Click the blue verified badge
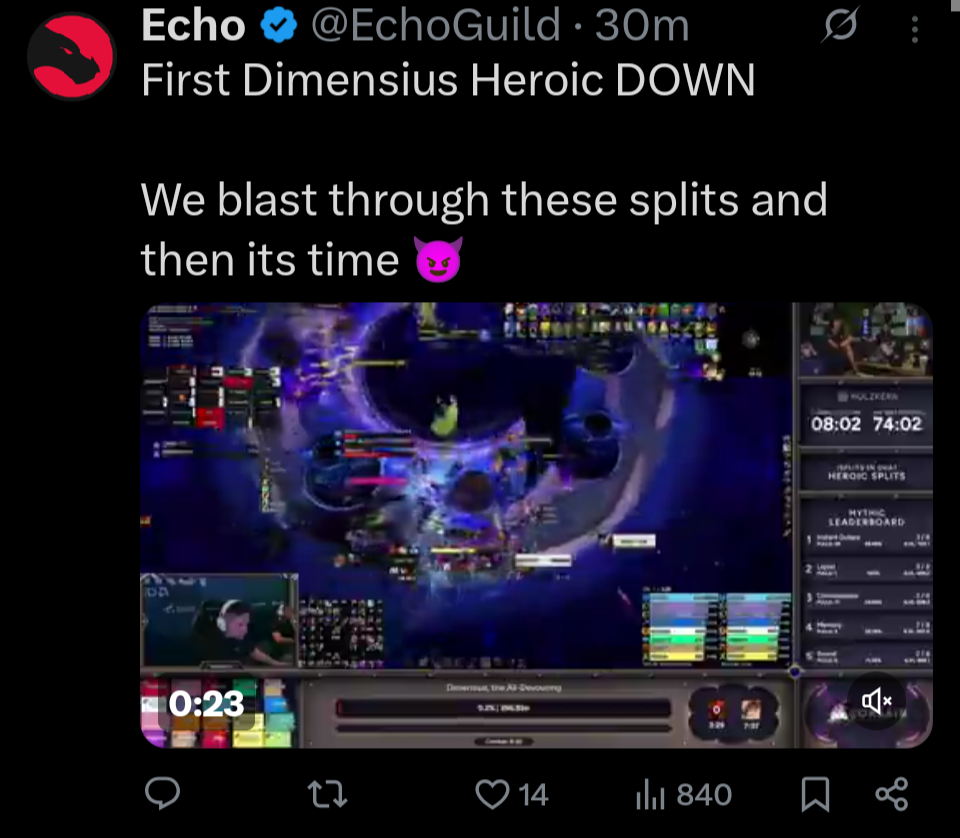This screenshot has width=960, height=838. (279, 25)
